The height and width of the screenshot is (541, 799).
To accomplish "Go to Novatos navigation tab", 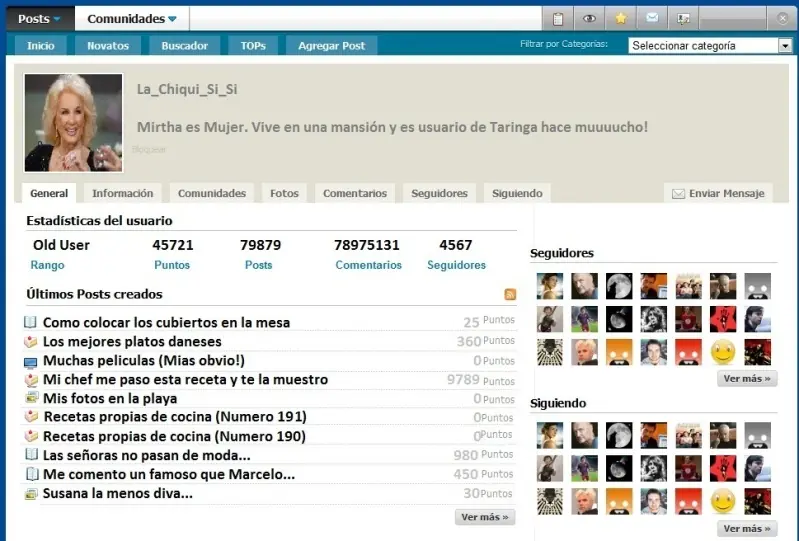I will point(108,46).
